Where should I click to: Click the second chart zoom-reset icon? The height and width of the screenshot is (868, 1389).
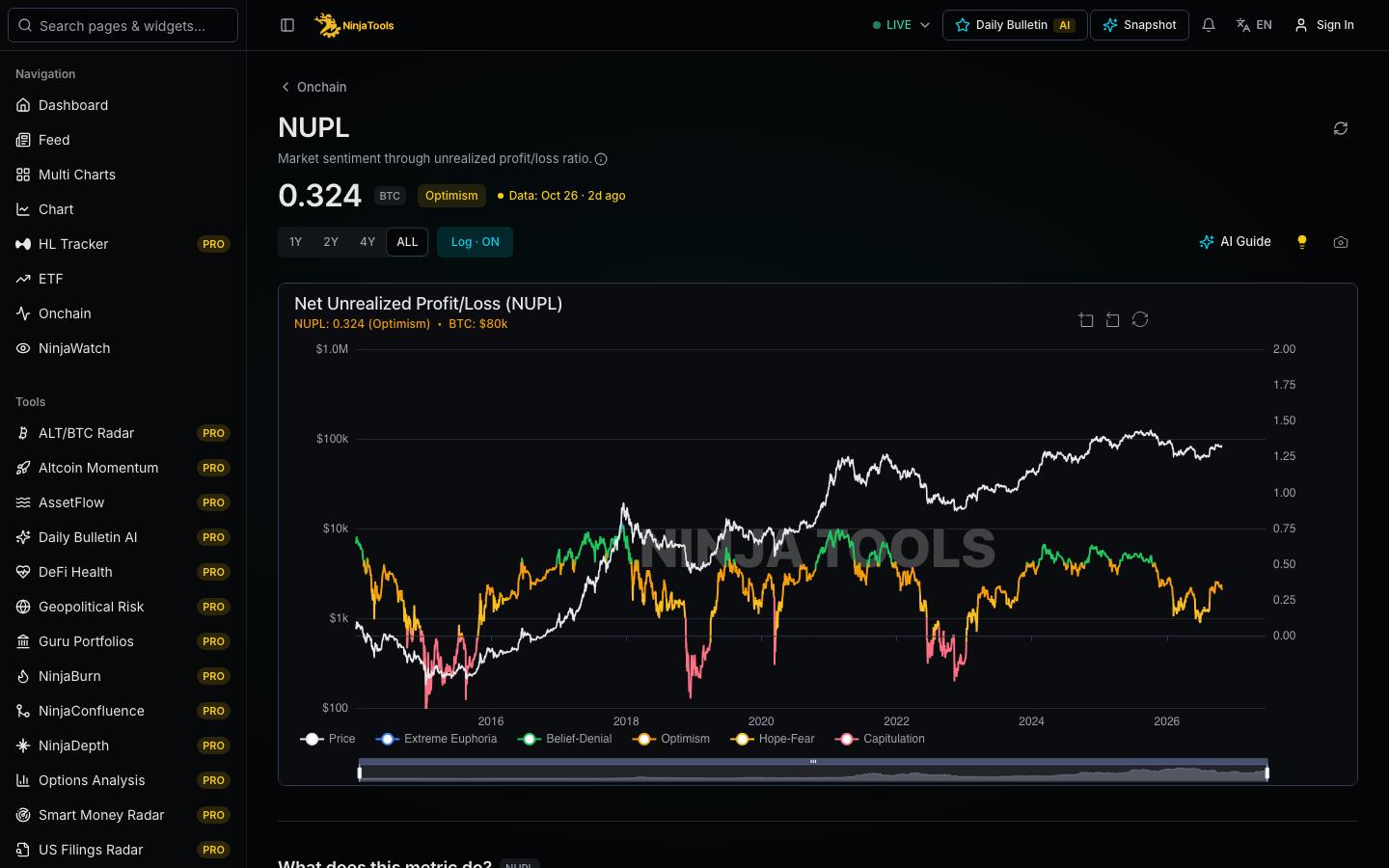tap(1113, 319)
